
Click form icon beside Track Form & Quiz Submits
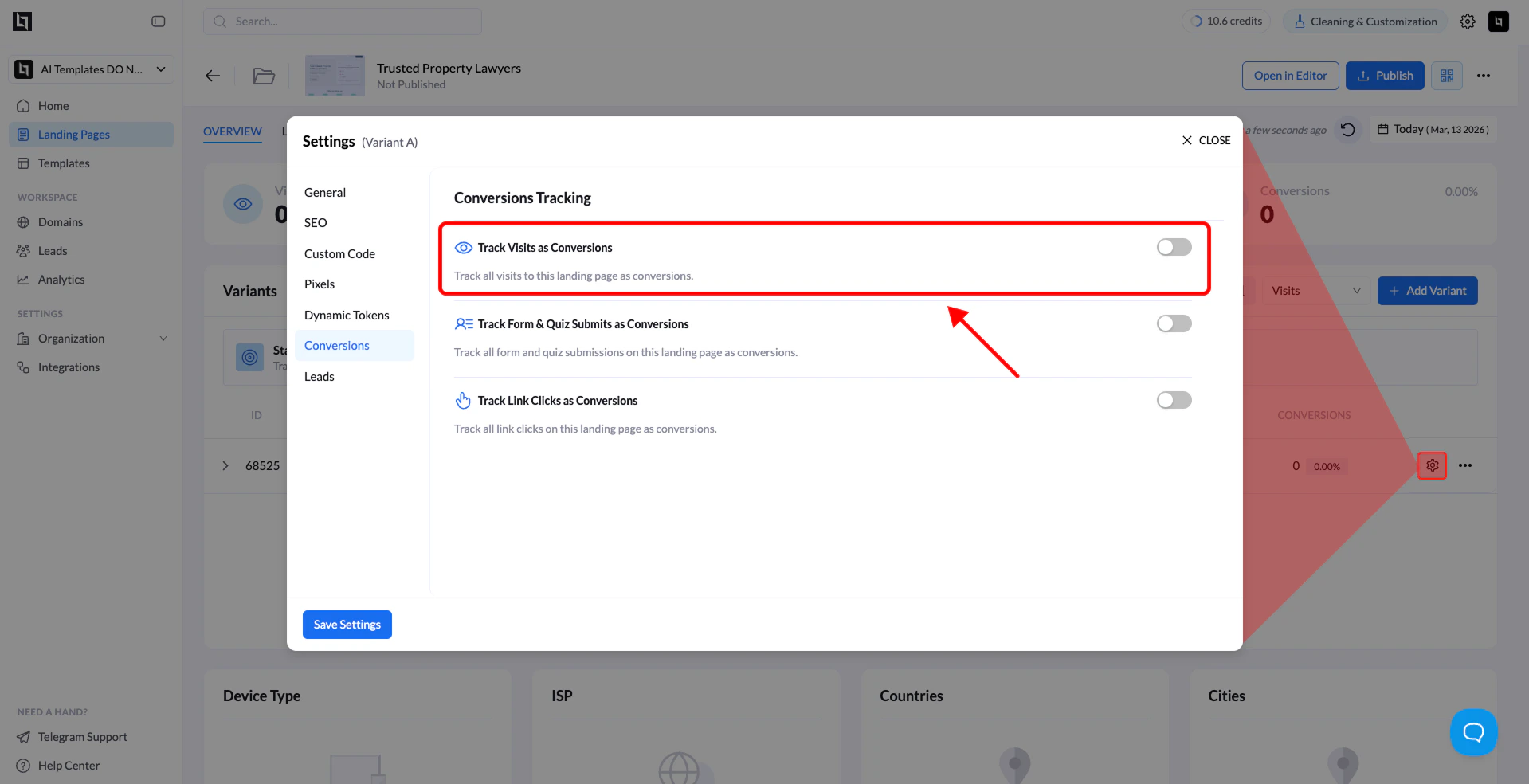(x=464, y=324)
